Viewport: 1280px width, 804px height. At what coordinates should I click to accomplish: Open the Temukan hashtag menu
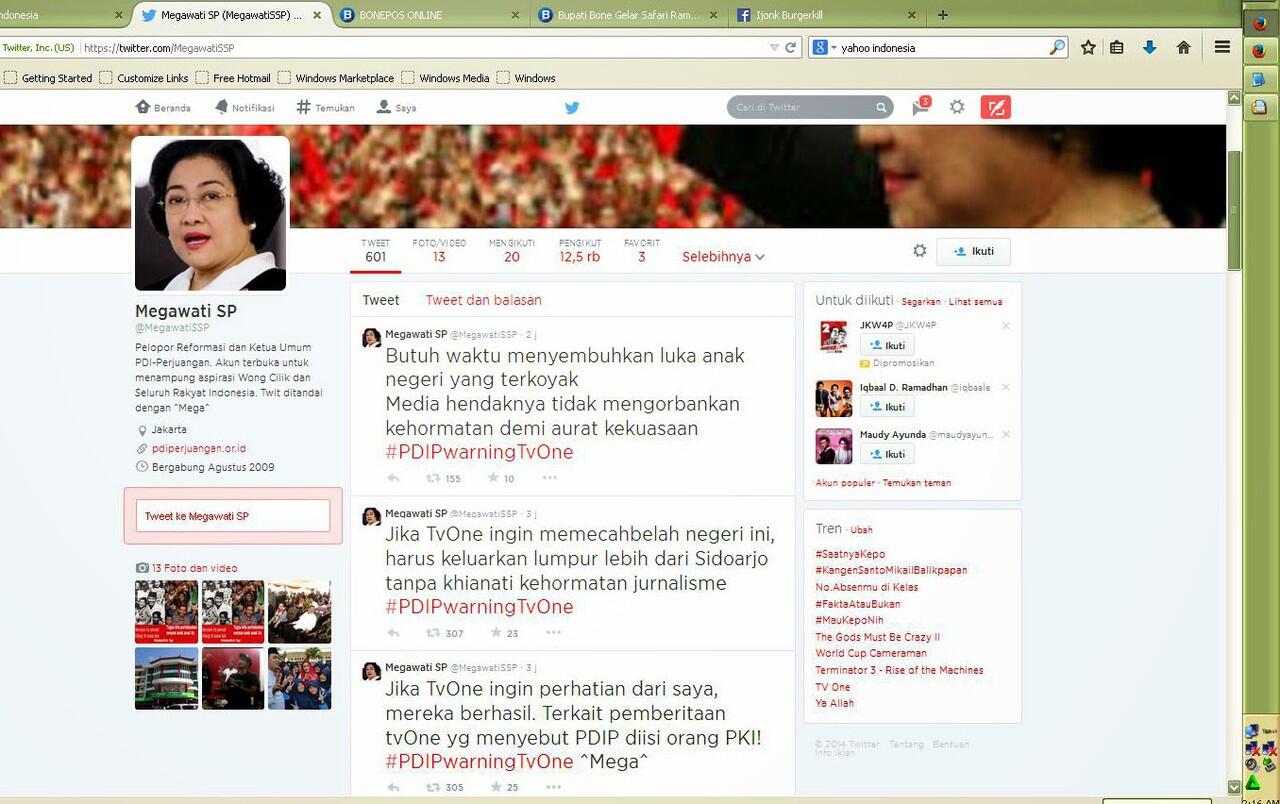pos(325,107)
